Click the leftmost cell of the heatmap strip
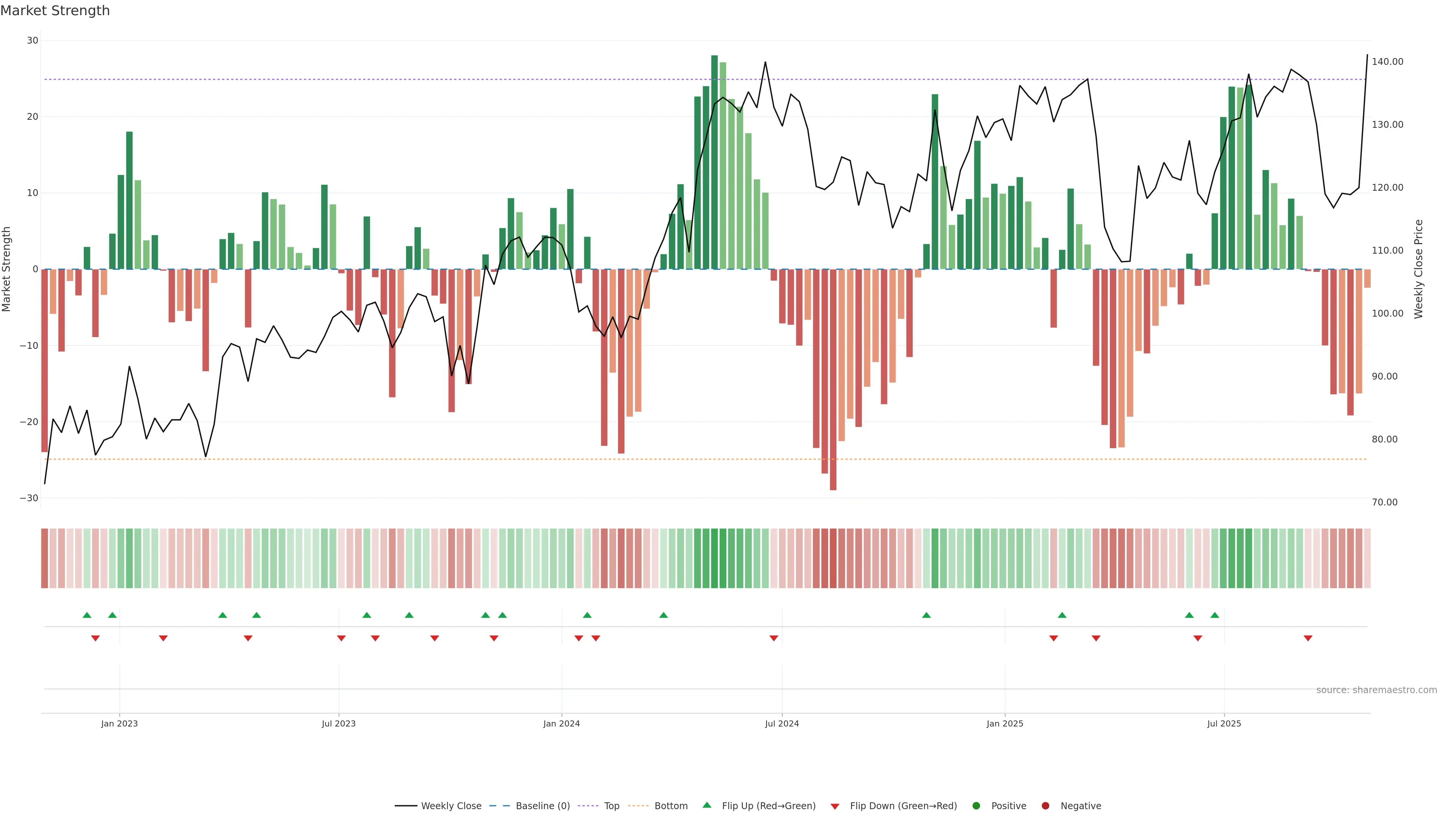The width and height of the screenshot is (1456, 819). click(44, 558)
